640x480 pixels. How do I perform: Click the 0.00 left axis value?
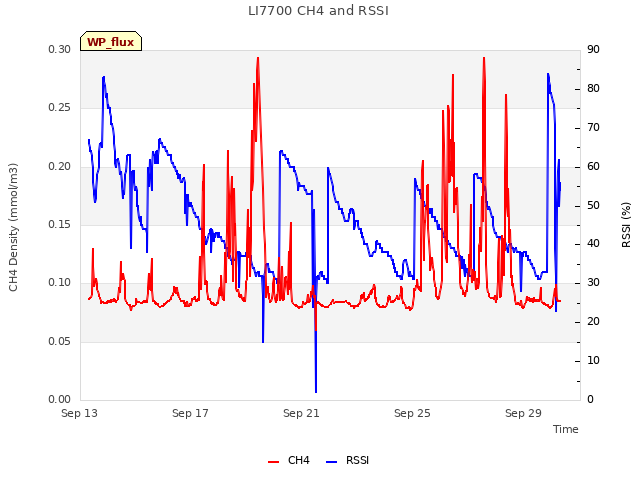click(60, 400)
